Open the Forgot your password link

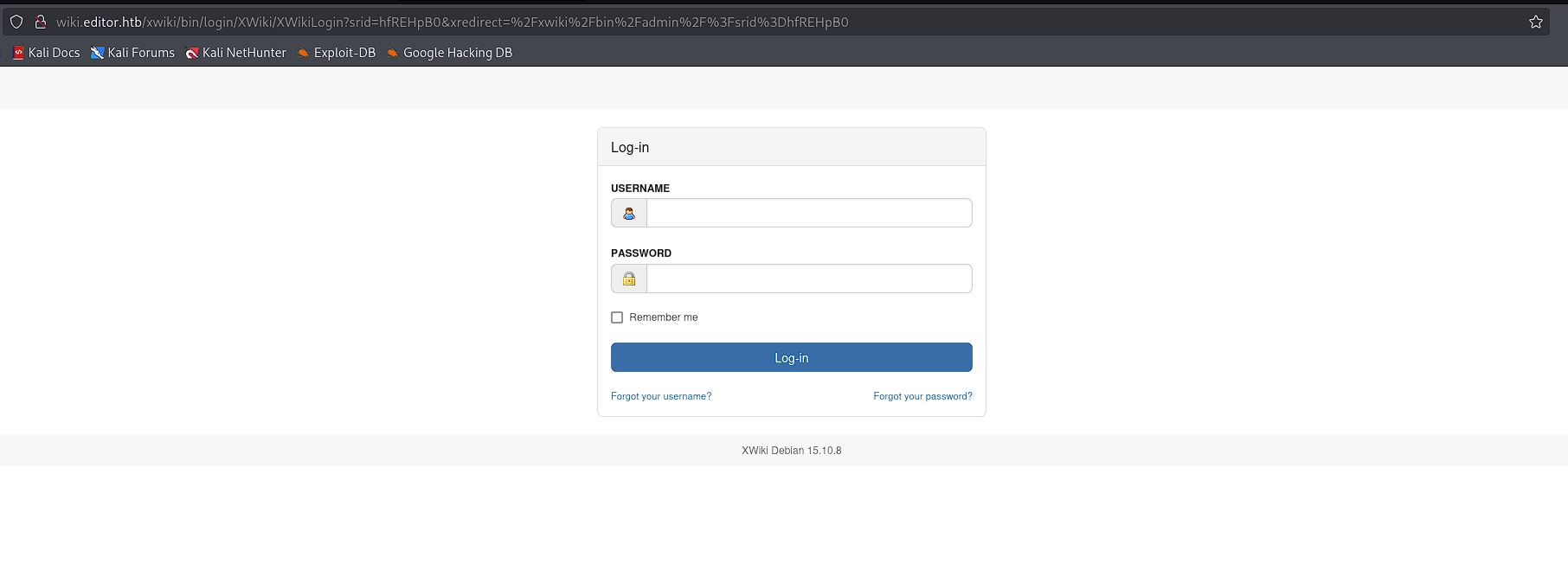click(x=922, y=396)
